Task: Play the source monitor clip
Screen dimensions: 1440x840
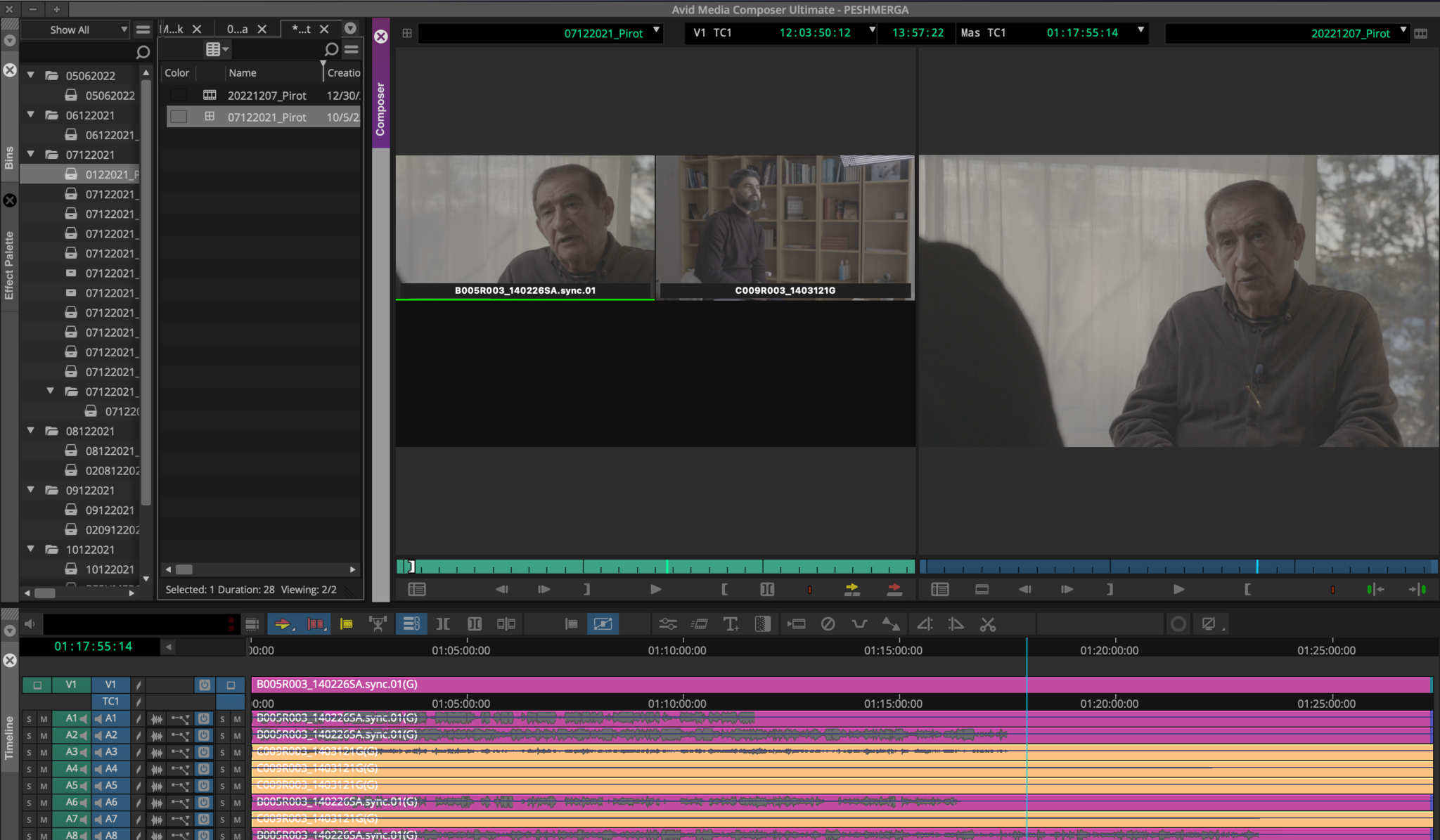Action: [655, 589]
